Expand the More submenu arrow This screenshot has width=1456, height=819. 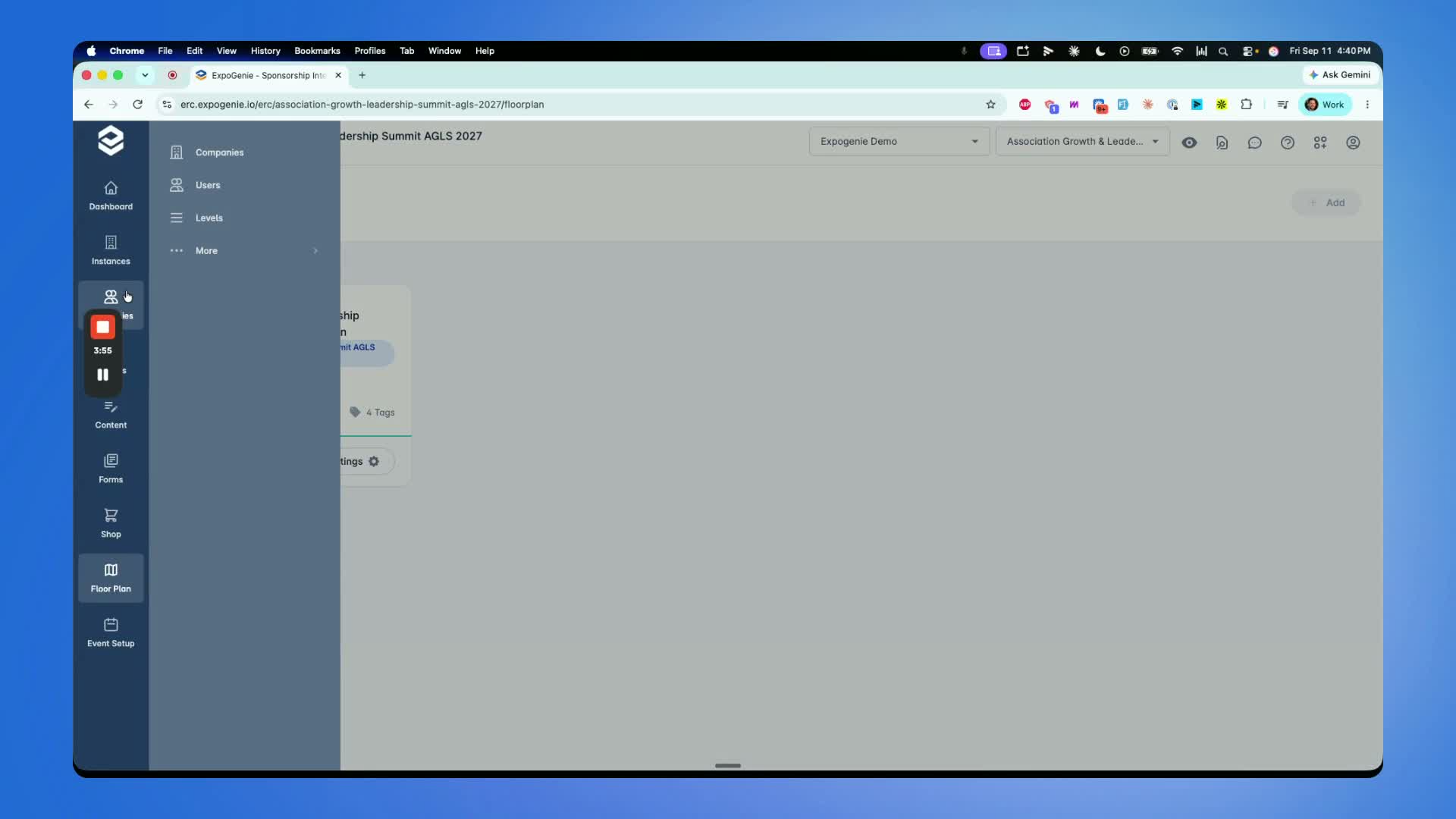[315, 251]
